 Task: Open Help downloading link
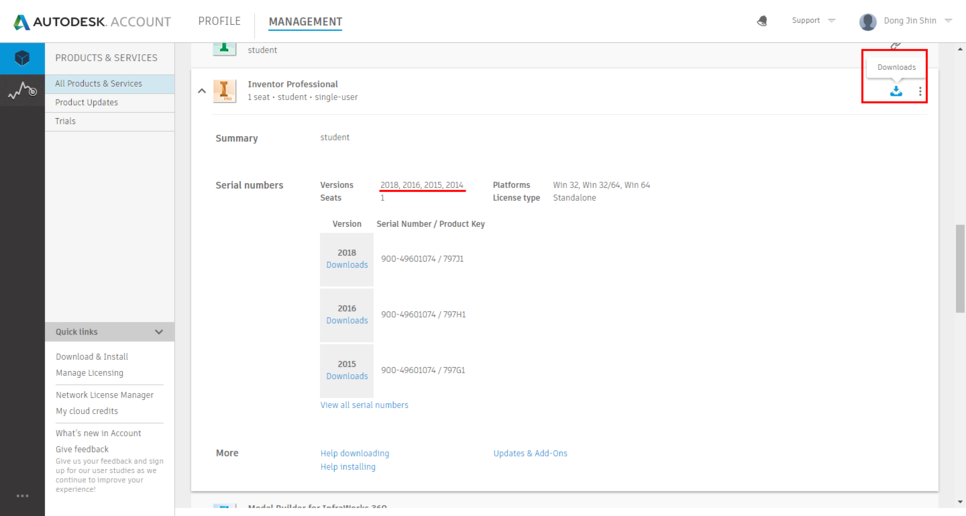pos(355,453)
